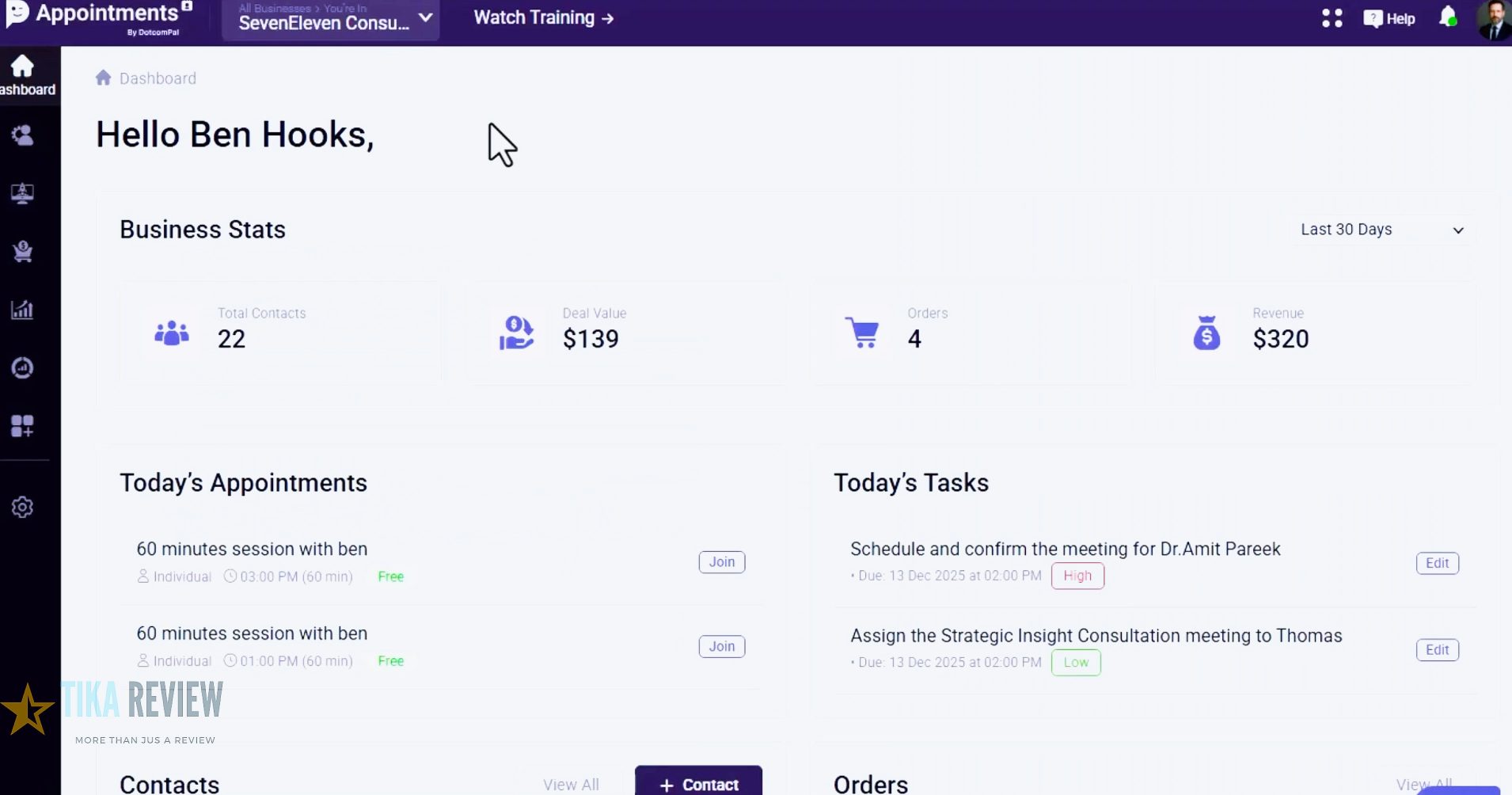The height and width of the screenshot is (795, 1512).
Task: Click the Watch Training link
Action: point(543,17)
